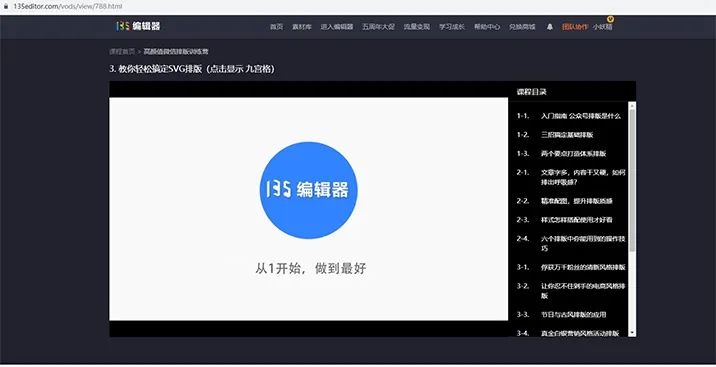Open the 素材库 nav item
The image size is (716, 367).
tap(302, 27)
